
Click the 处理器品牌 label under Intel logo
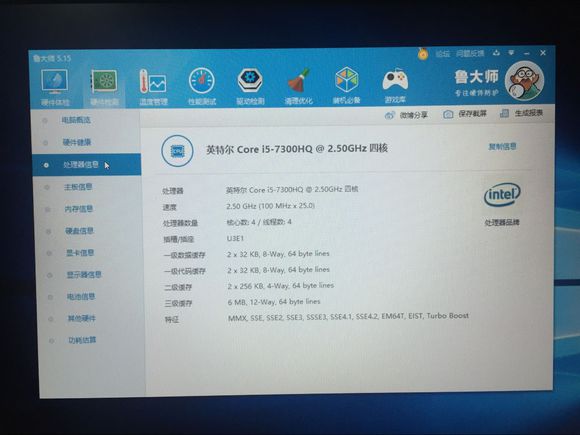502,222
